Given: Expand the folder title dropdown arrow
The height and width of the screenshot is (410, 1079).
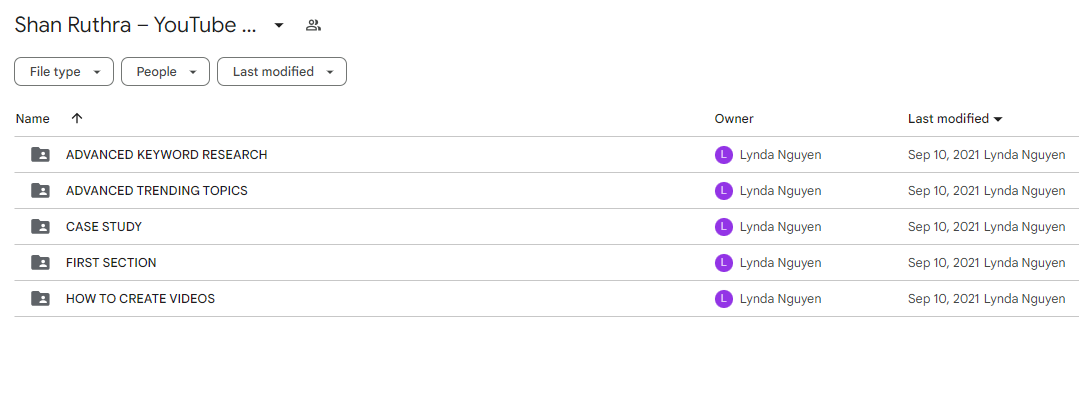Looking at the screenshot, I should 279,26.
